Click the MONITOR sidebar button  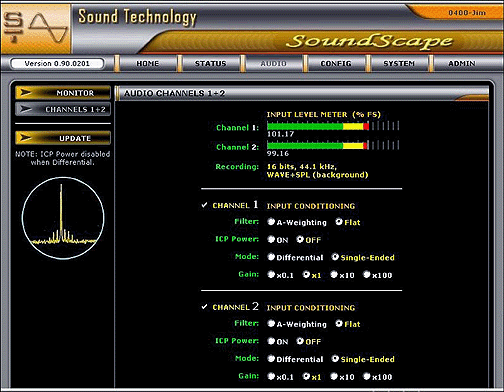click(63, 93)
